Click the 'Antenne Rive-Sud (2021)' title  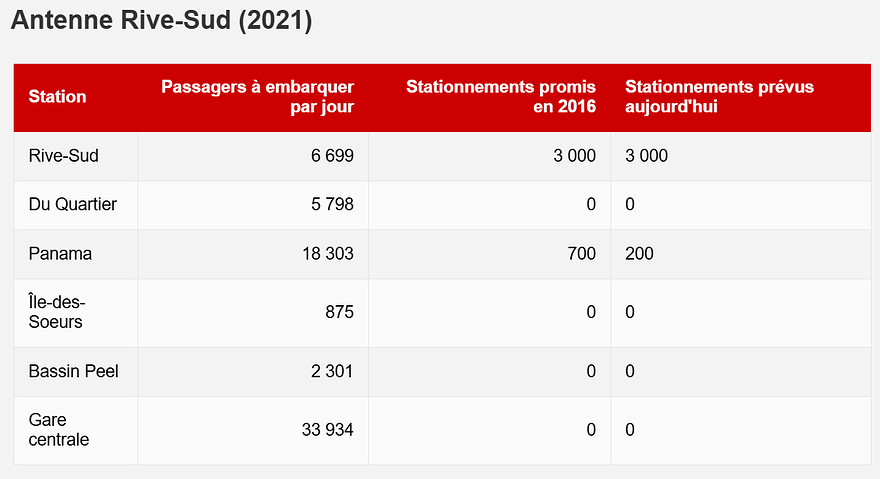(161, 22)
